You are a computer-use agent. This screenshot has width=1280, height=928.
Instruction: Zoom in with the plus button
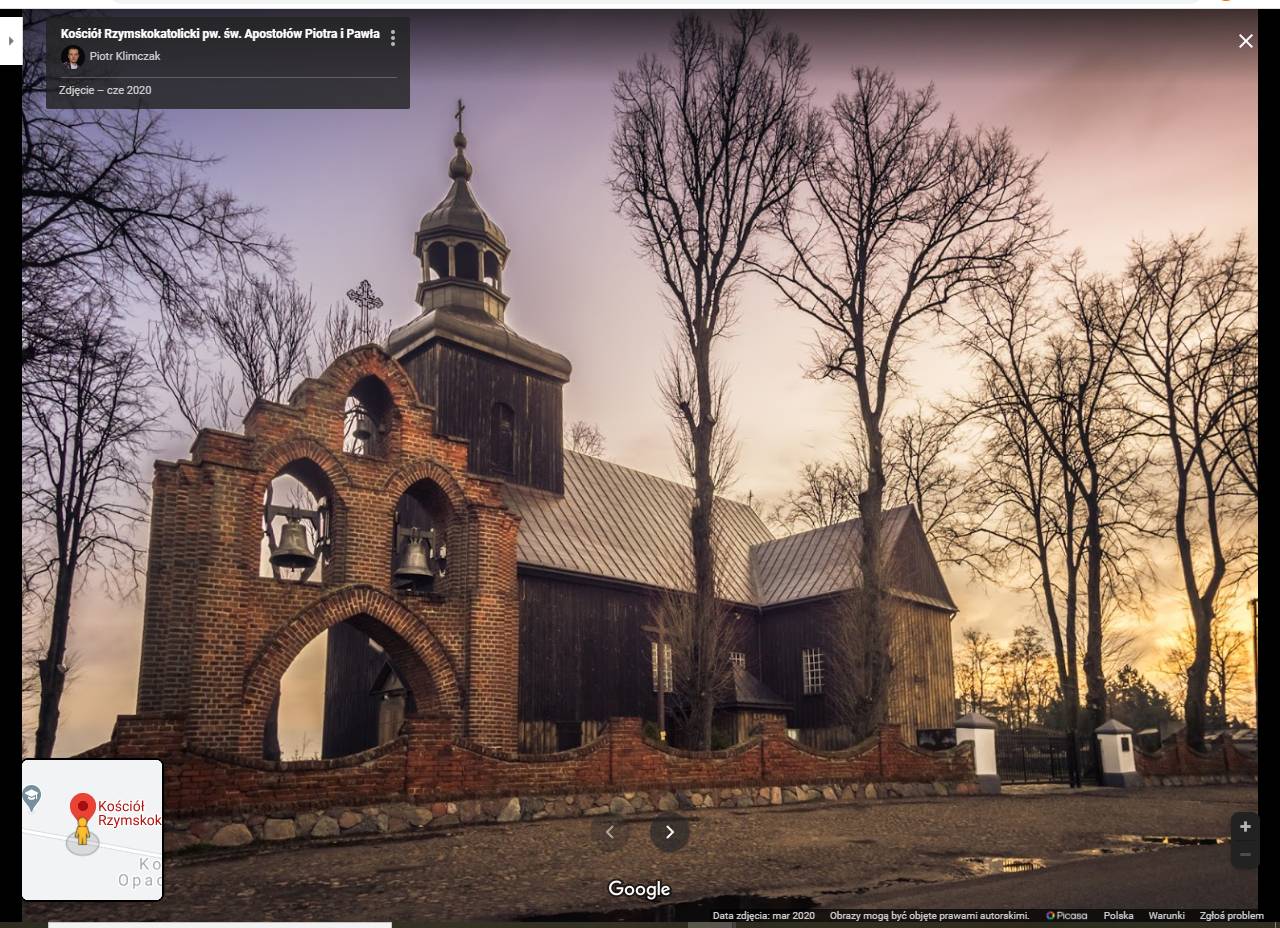(x=1245, y=827)
